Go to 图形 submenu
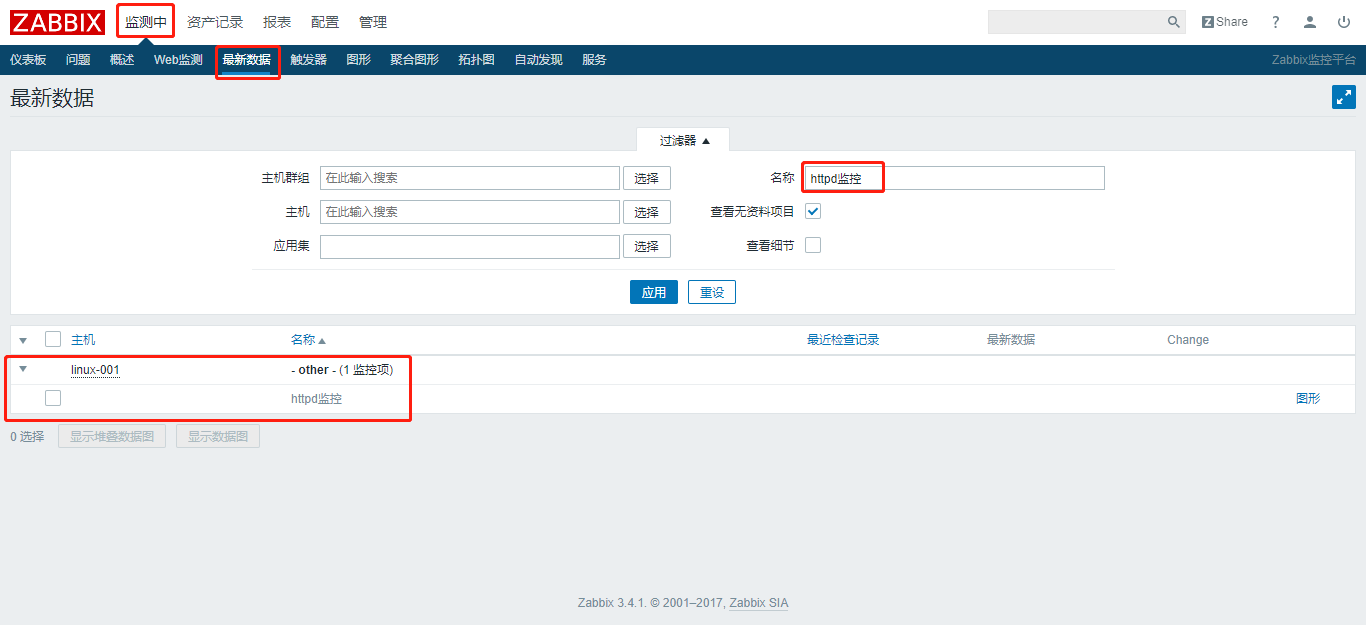 (358, 60)
